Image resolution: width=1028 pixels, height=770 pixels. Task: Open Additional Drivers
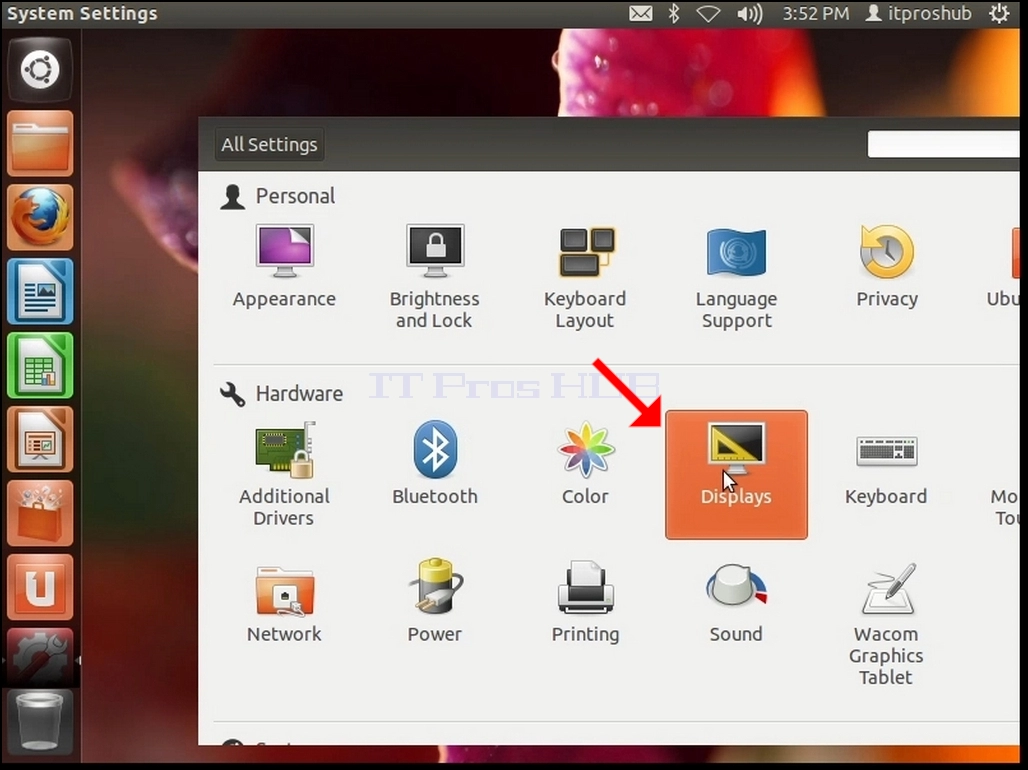coord(284,474)
